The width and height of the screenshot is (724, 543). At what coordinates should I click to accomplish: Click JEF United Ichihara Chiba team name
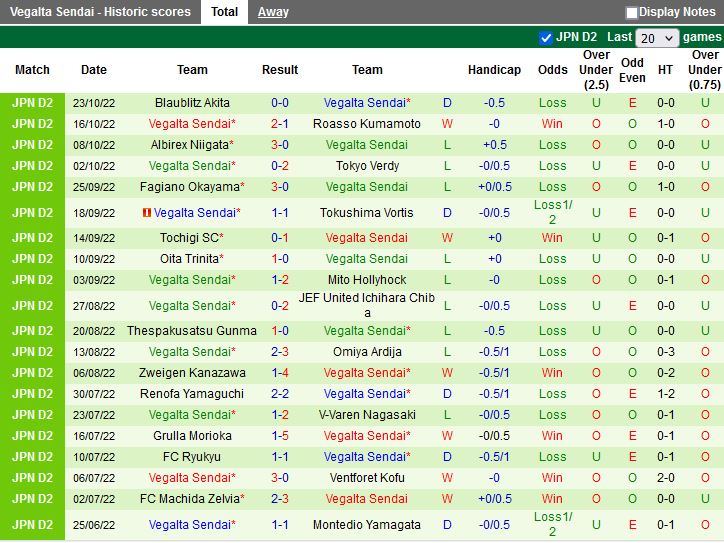click(x=367, y=305)
